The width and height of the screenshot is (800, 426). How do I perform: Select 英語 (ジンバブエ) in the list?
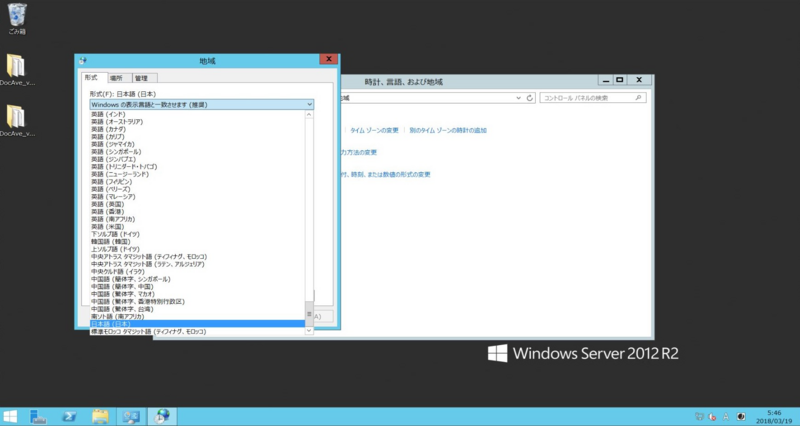coord(197,159)
